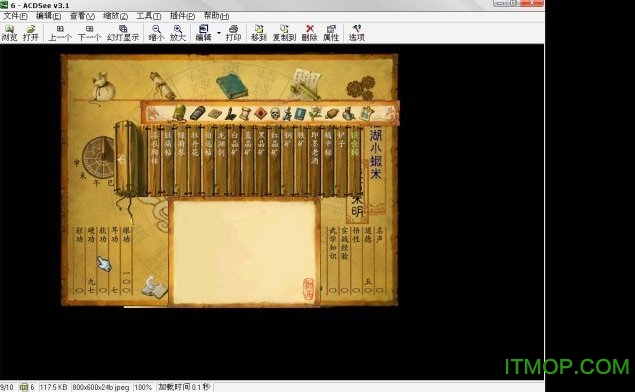Click the 移到 (Move to) icon
The image size is (635, 392).
click(x=259, y=33)
